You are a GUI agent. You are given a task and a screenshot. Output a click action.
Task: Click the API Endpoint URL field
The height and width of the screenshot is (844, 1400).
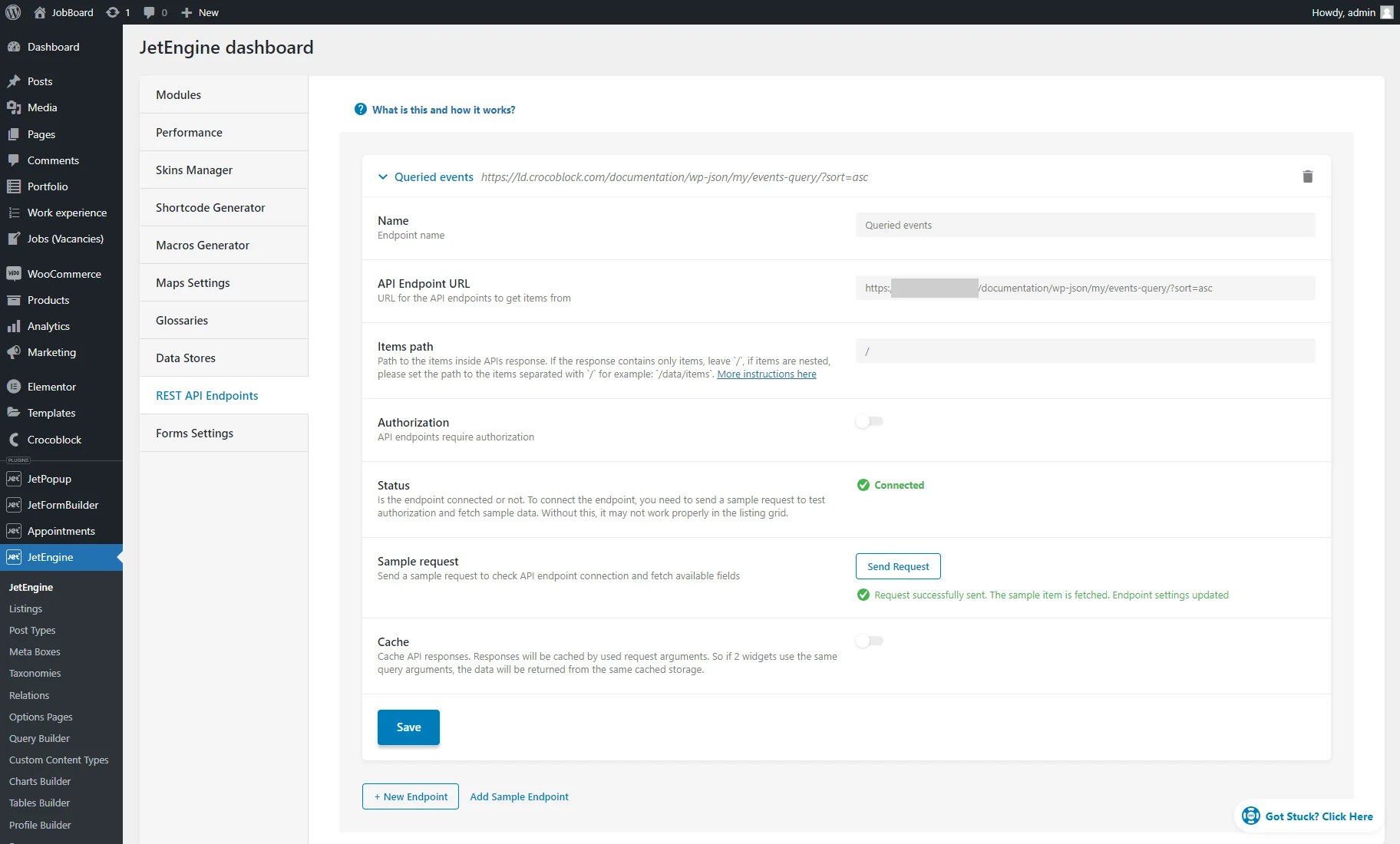[1085, 288]
